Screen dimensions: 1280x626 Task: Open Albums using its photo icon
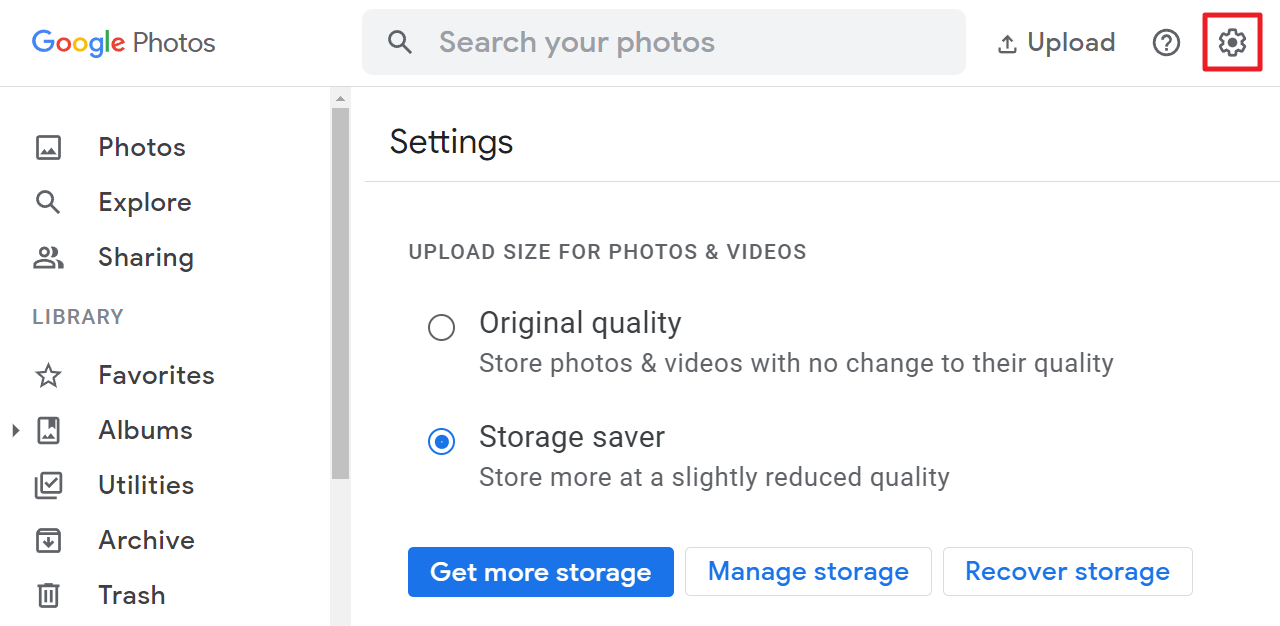tap(48, 430)
